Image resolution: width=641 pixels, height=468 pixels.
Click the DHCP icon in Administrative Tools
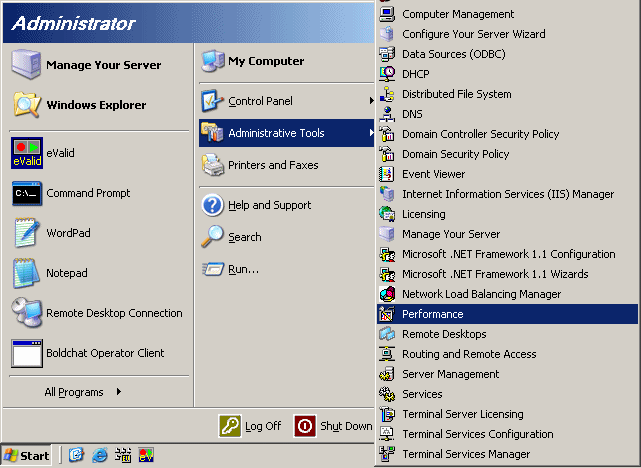tap(387, 74)
